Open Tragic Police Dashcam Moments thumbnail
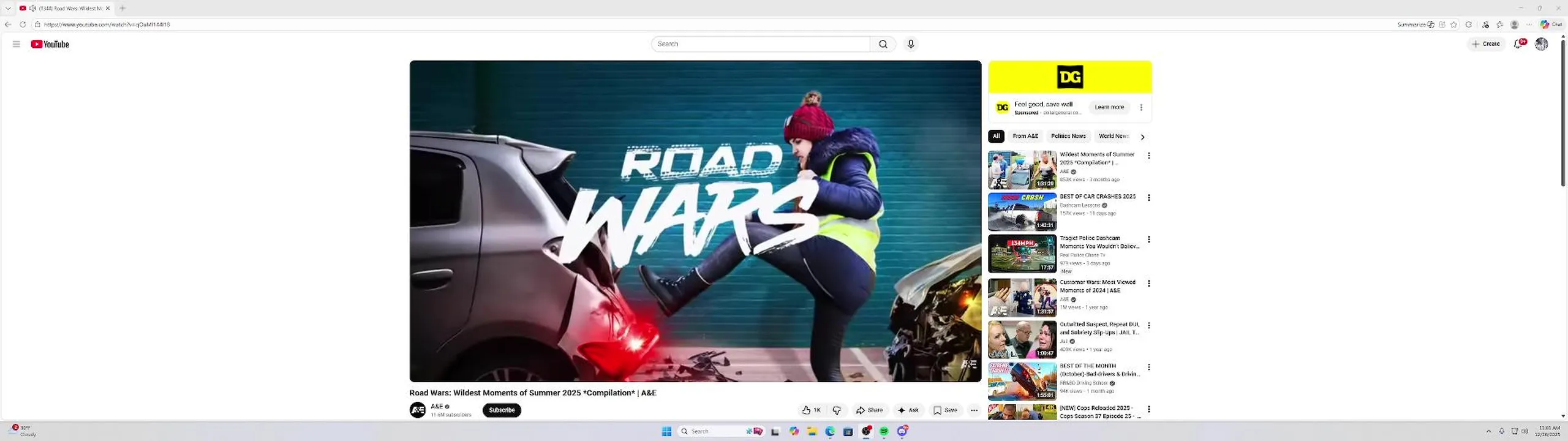1568x441 pixels. pos(1022,254)
